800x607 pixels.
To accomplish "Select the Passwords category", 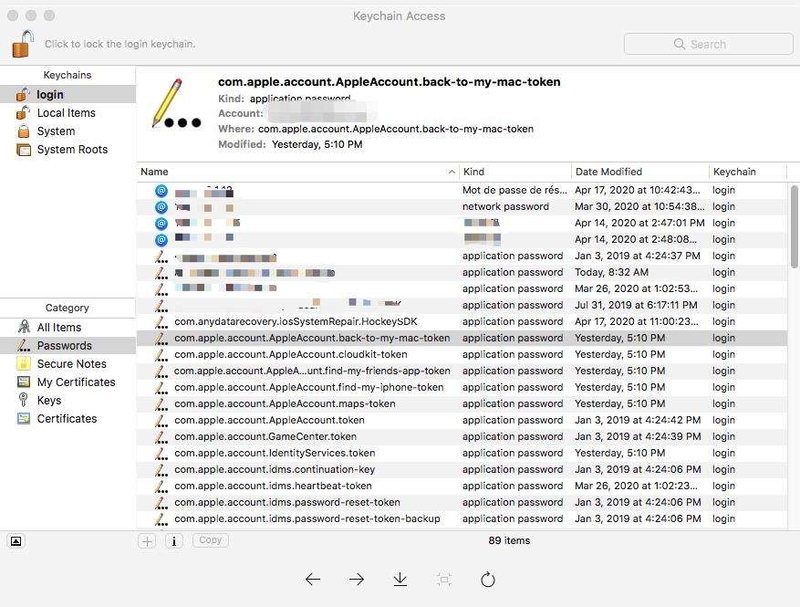I will tap(68, 345).
